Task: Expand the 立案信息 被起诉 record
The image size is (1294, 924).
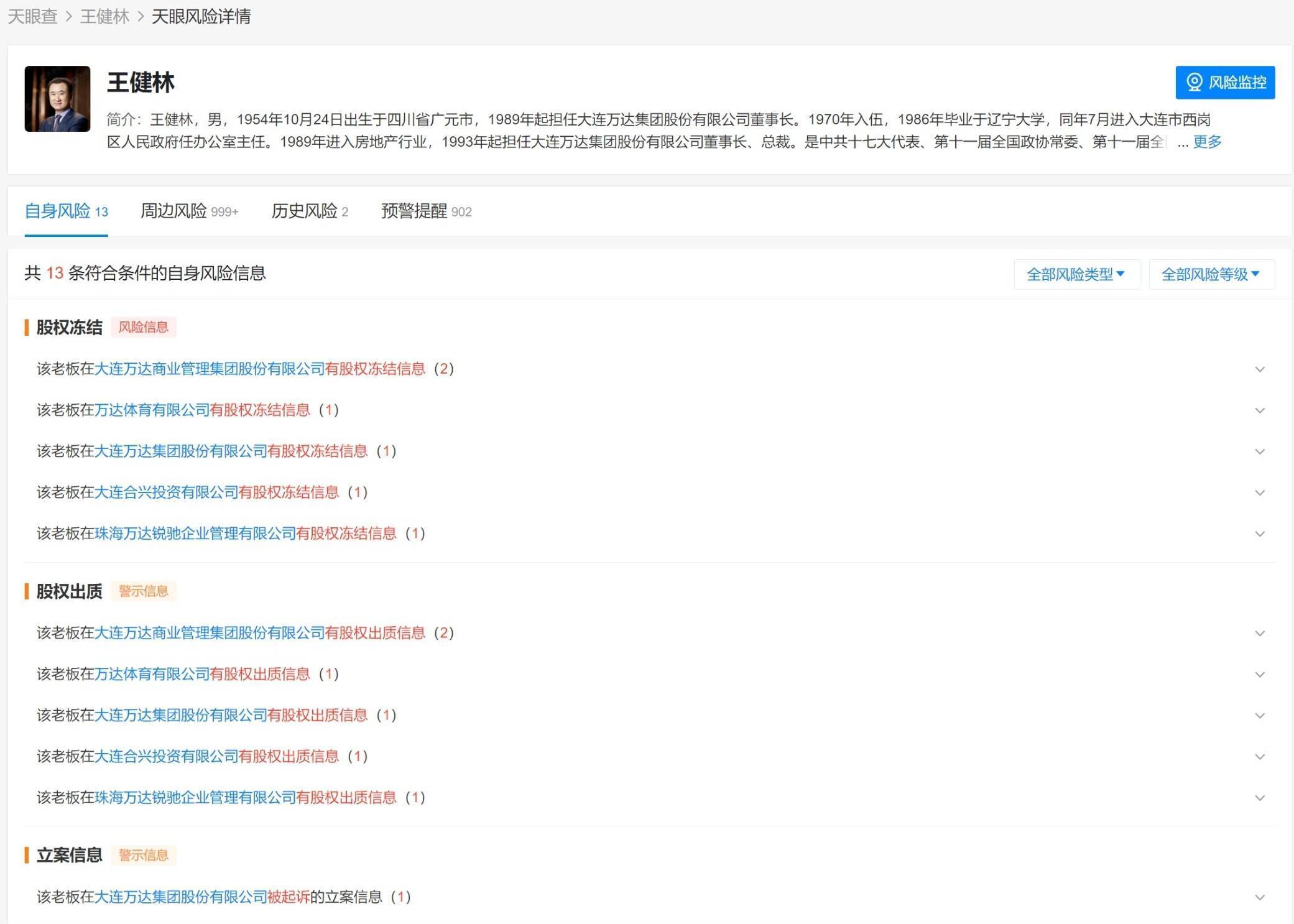Action: 1261,897
